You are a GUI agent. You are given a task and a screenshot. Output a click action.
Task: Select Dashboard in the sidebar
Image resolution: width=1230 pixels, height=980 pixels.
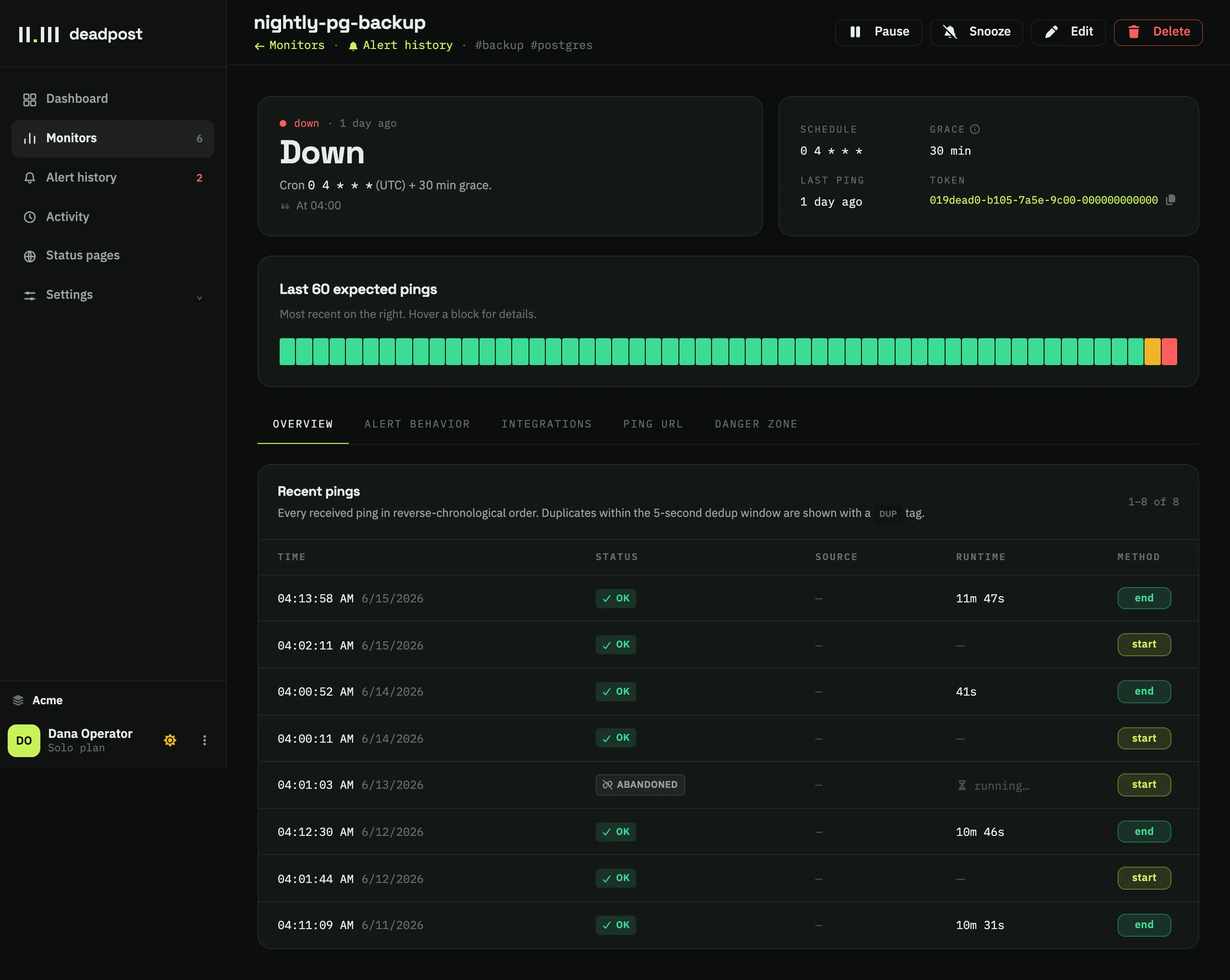[x=112, y=99]
